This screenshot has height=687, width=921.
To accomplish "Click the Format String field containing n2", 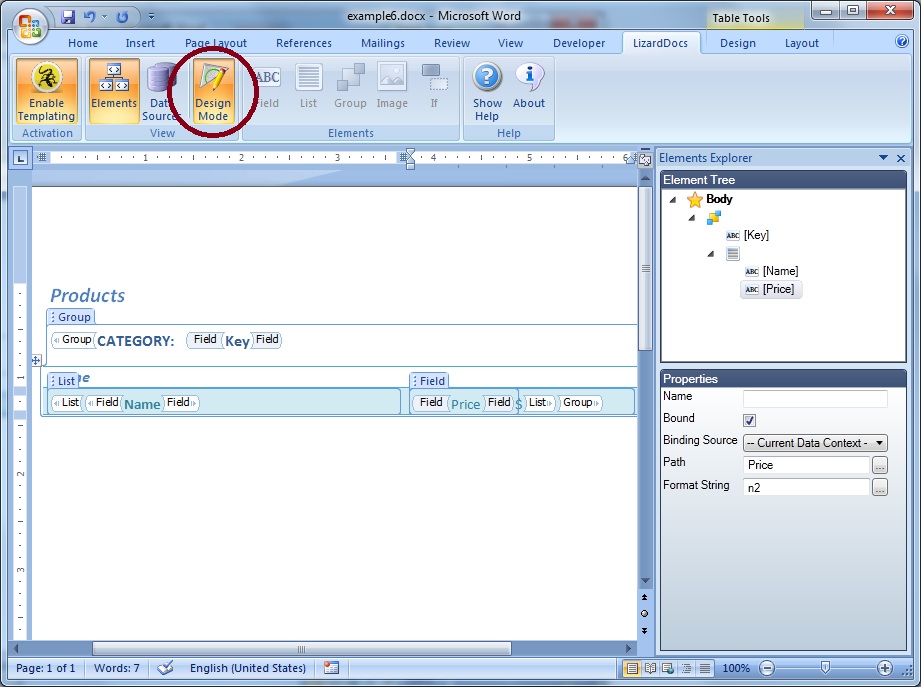I will (806, 487).
